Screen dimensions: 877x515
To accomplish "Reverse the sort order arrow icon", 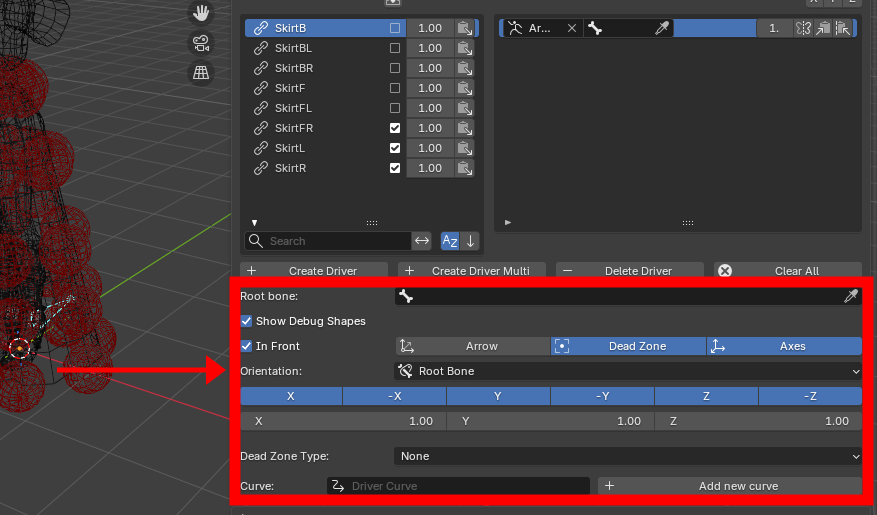I will pos(470,241).
